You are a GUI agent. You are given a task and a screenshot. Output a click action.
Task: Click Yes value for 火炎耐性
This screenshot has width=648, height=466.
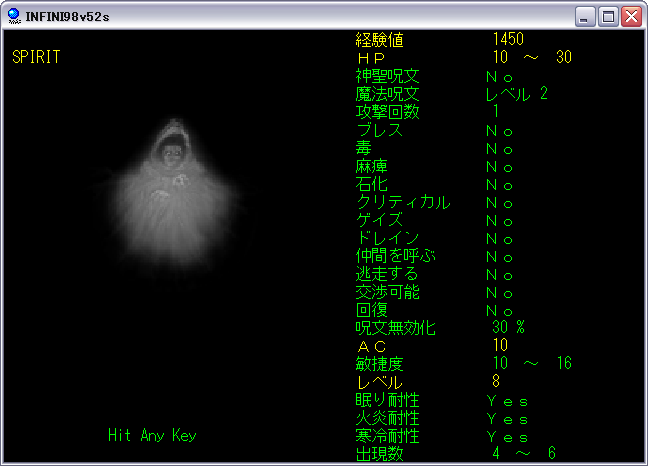point(507,419)
